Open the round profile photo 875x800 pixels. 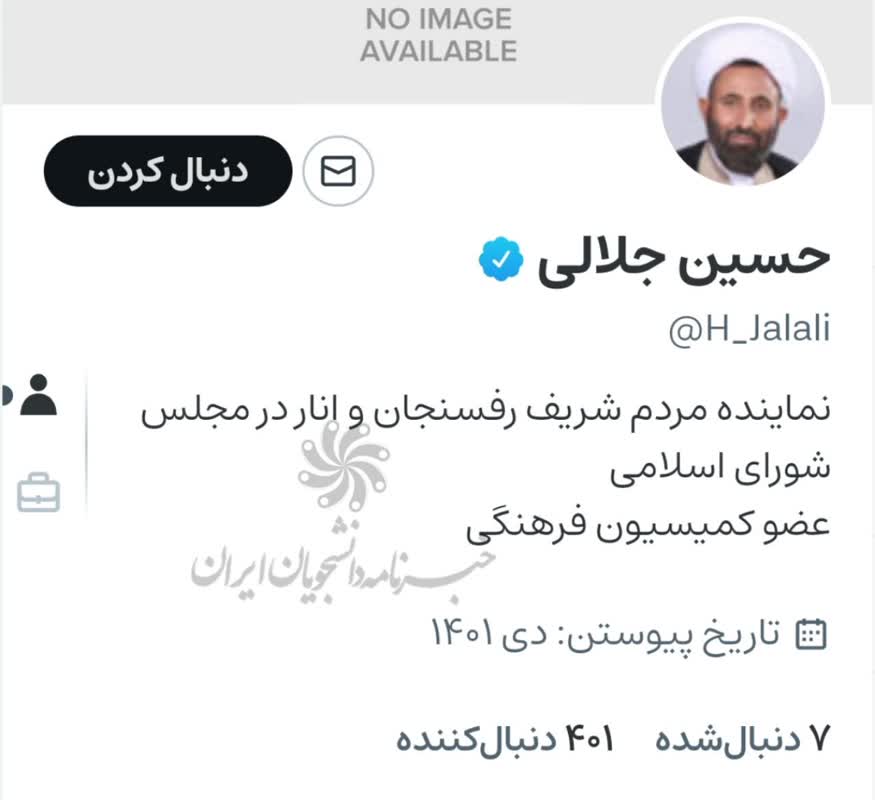743,104
